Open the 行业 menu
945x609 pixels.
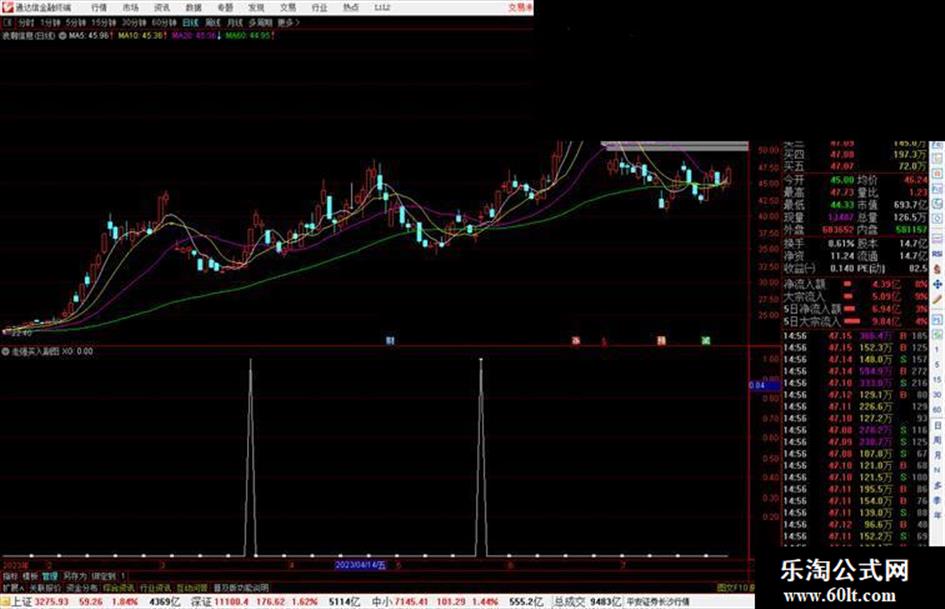[319, 7]
